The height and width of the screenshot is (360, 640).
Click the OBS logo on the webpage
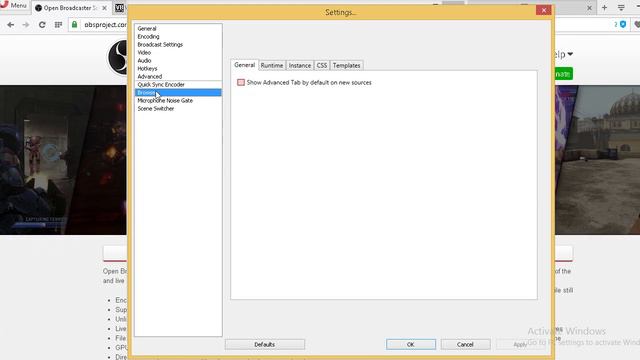[x=118, y=58]
